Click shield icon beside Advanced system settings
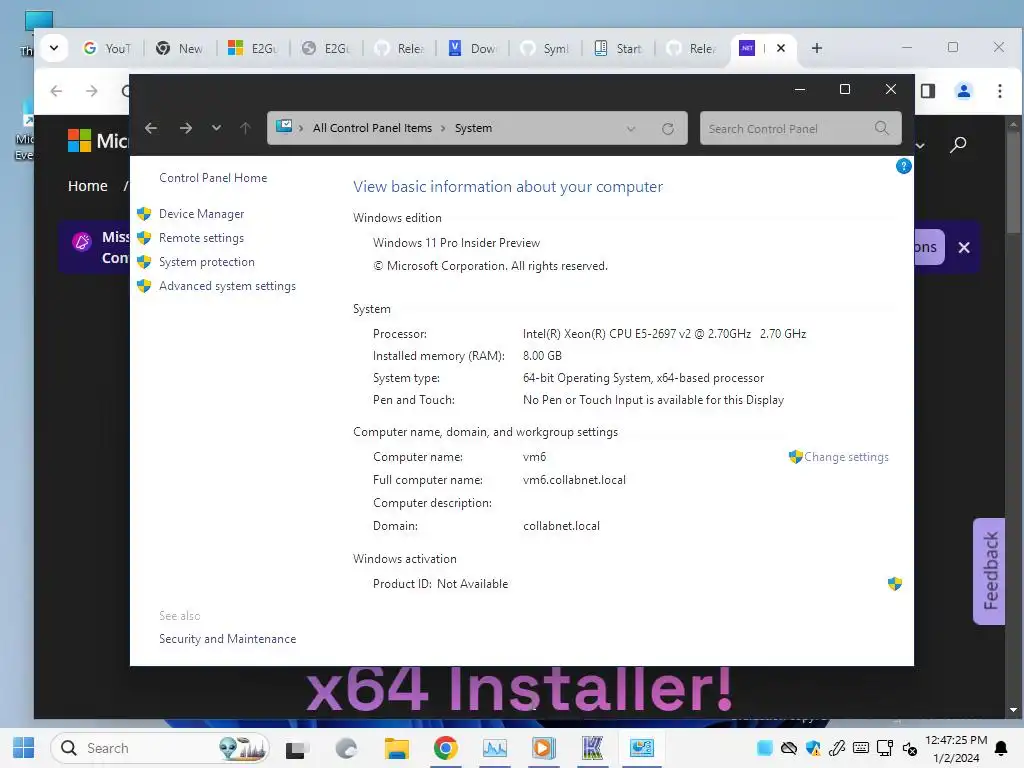Screen dimensions: 1024x768 pyautogui.click(x=144, y=286)
